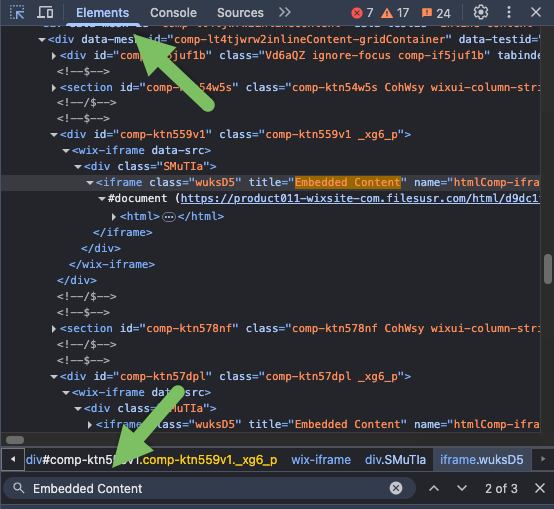This screenshot has height=509, width=554.
Task: Click the 2 of 3 result counter
Action: click(501, 489)
